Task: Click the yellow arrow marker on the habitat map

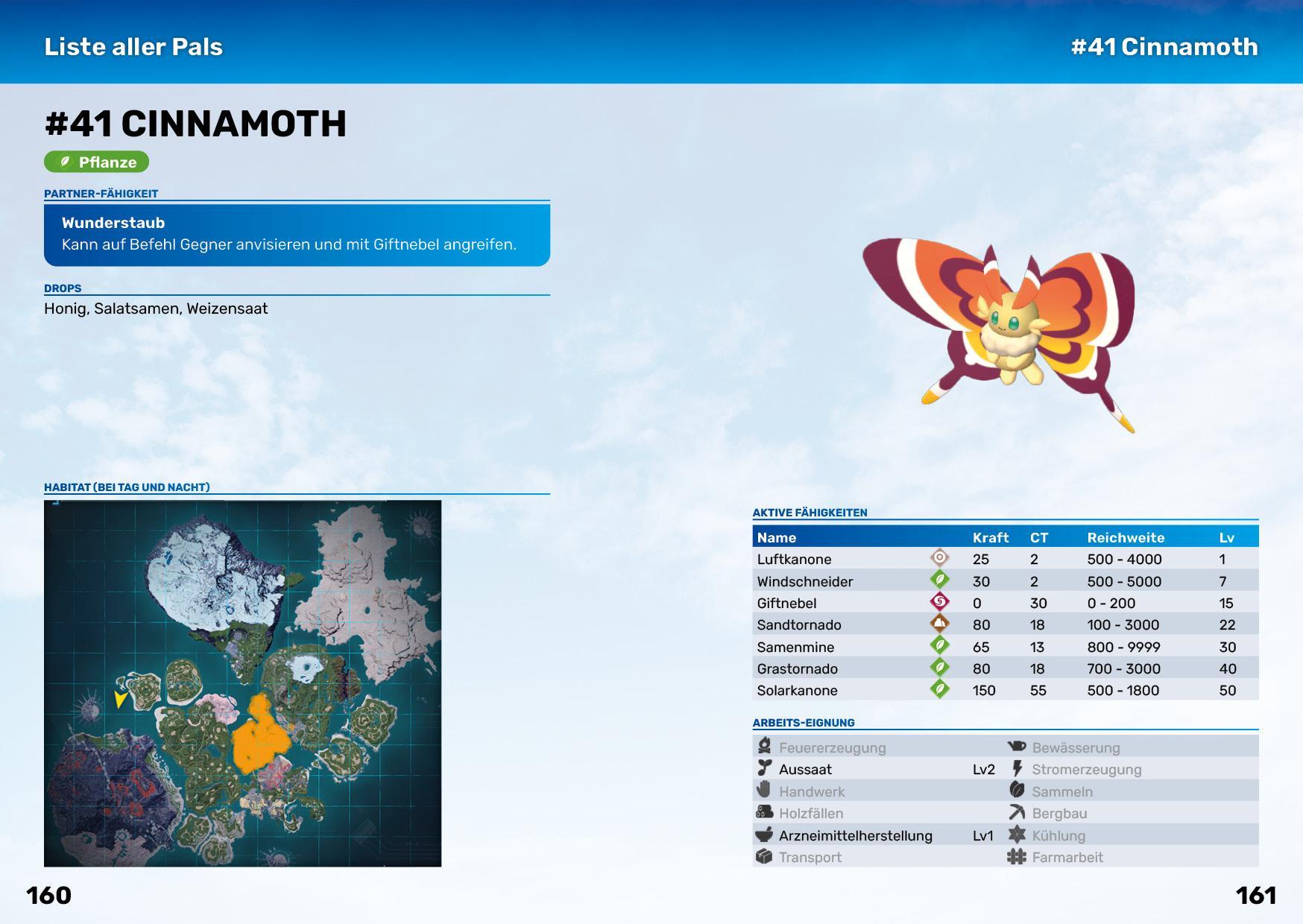Action: tap(119, 699)
